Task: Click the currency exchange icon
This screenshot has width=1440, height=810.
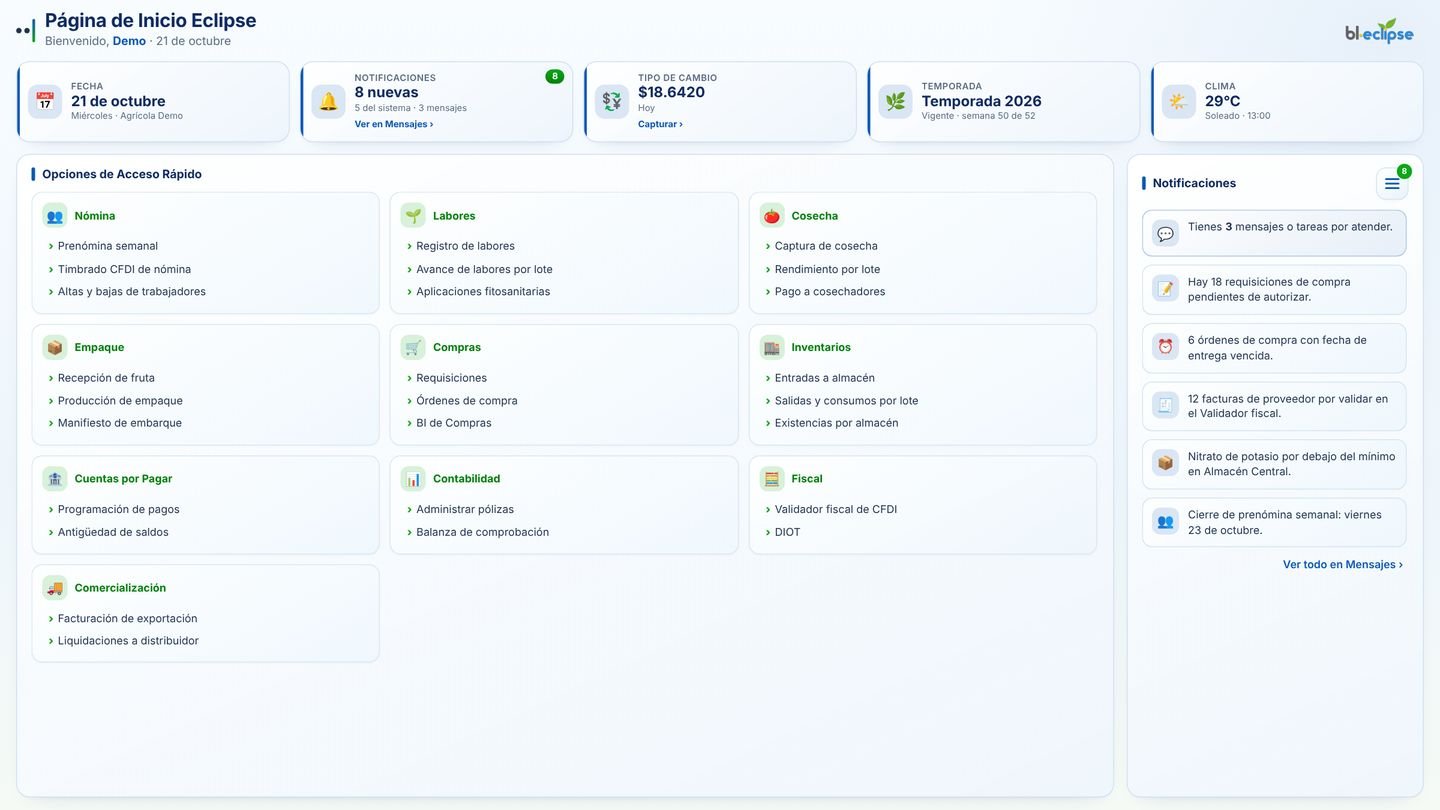Action: pos(612,101)
